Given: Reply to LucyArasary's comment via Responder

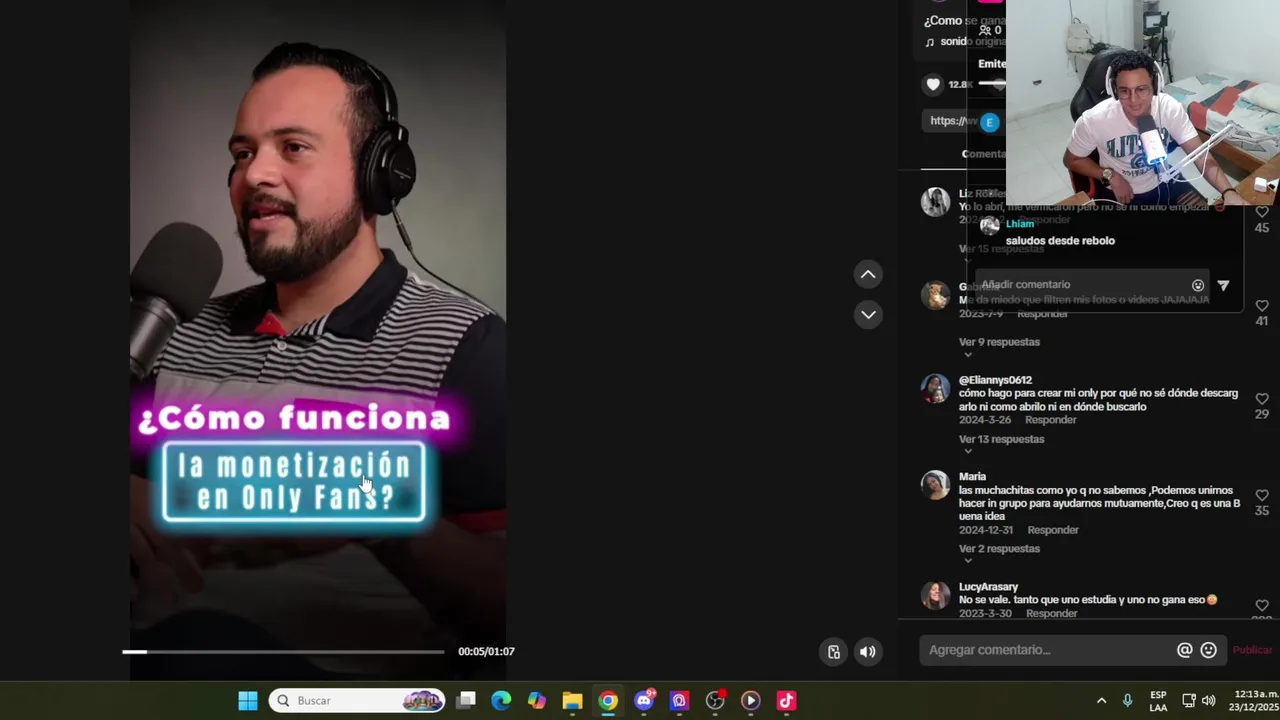Looking at the screenshot, I should (1051, 614).
